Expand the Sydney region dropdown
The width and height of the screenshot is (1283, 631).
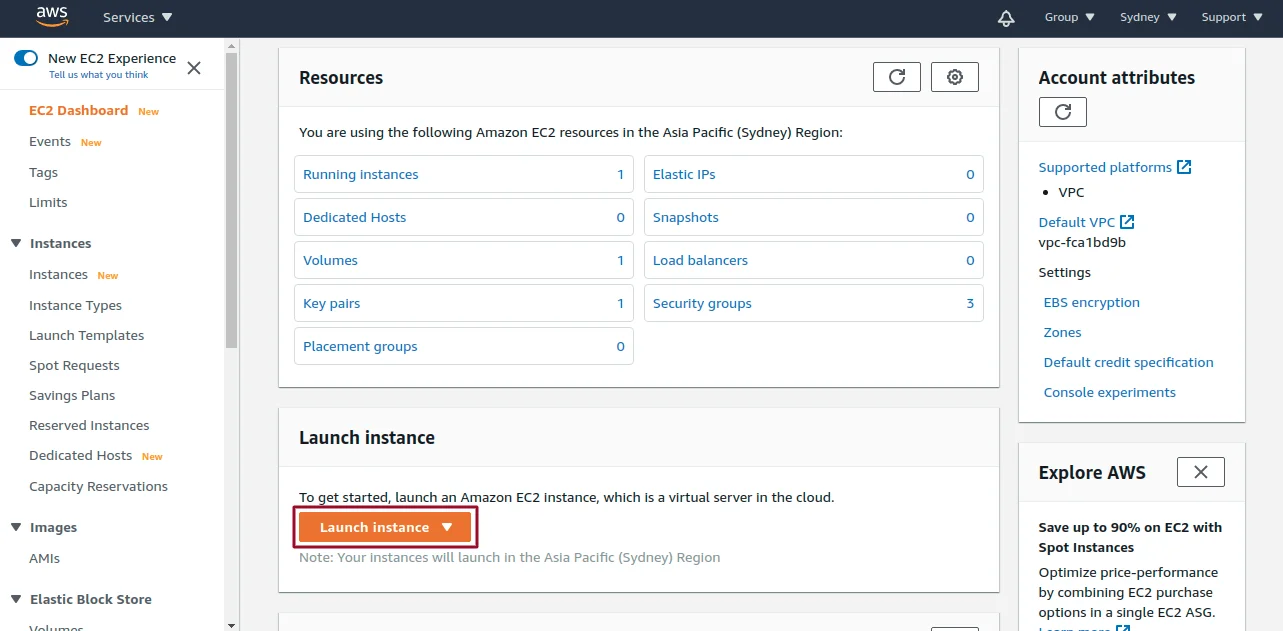click(x=1148, y=17)
